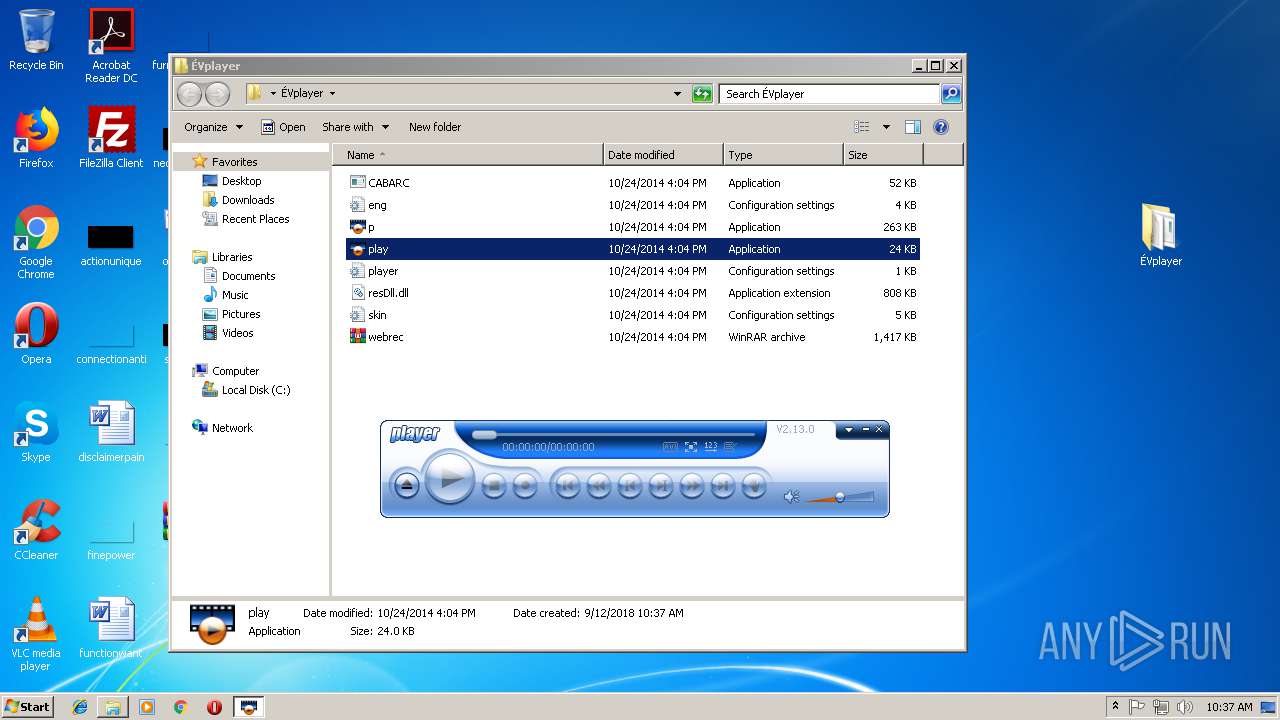Click the Explorer Help question-mark icon

click(x=941, y=127)
